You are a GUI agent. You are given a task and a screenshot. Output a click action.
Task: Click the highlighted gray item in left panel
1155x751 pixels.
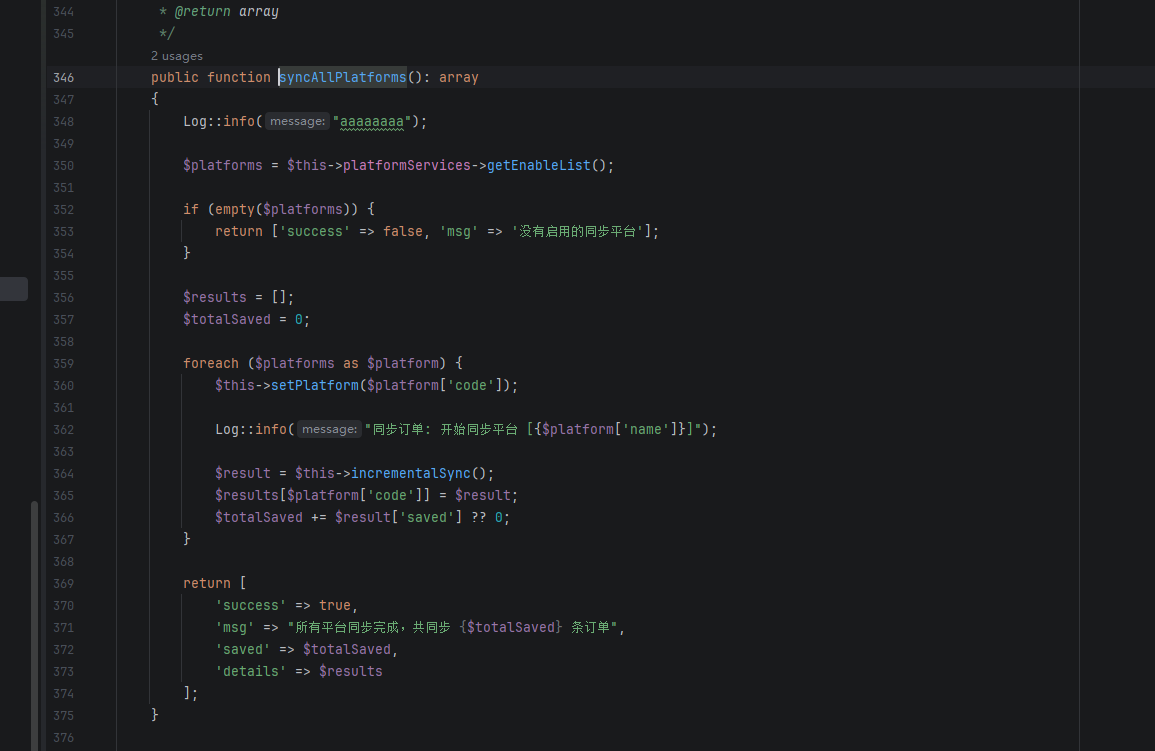click(13, 289)
